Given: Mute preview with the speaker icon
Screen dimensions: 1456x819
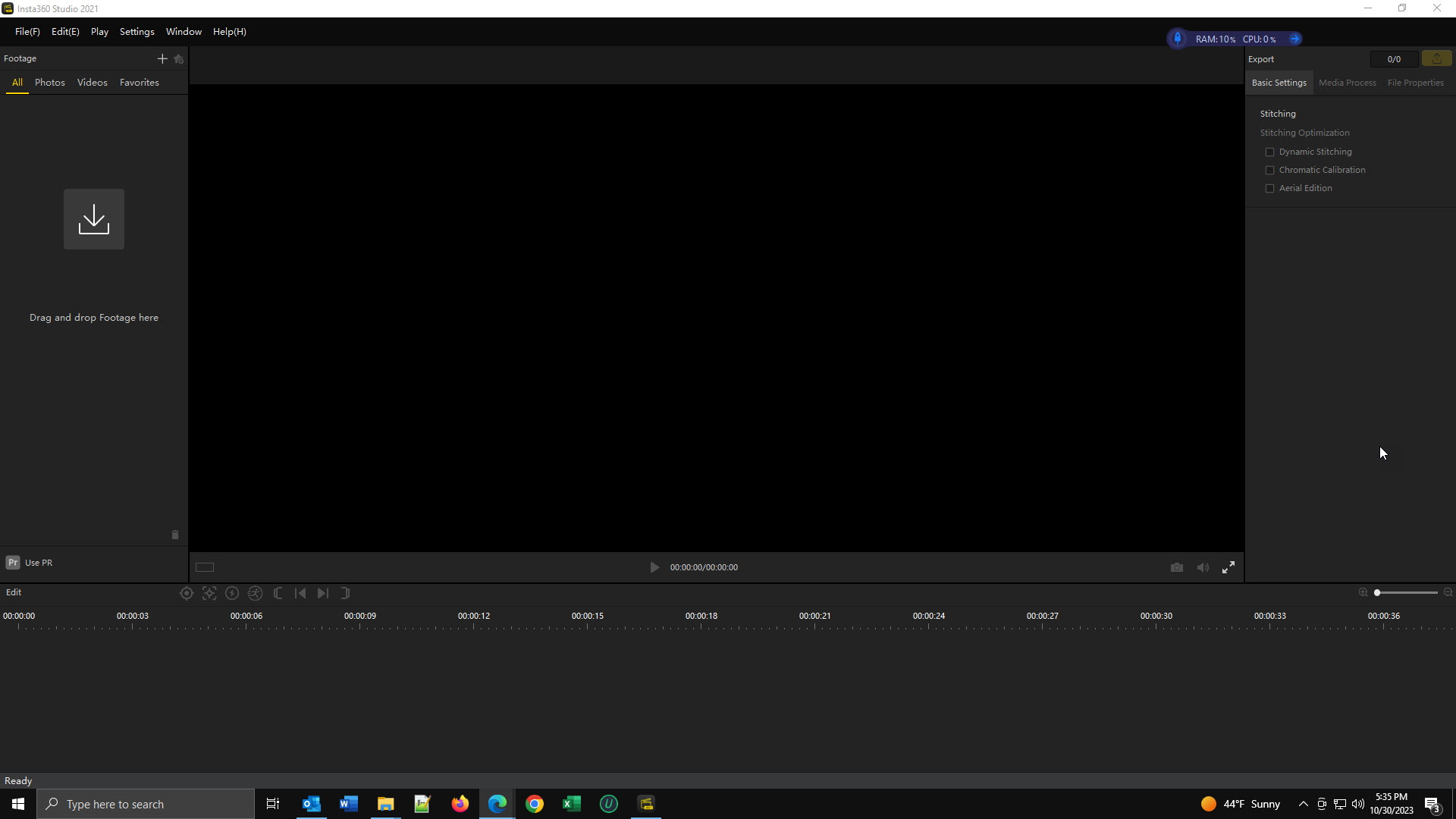Looking at the screenshot, I should tap(1203, 567).
